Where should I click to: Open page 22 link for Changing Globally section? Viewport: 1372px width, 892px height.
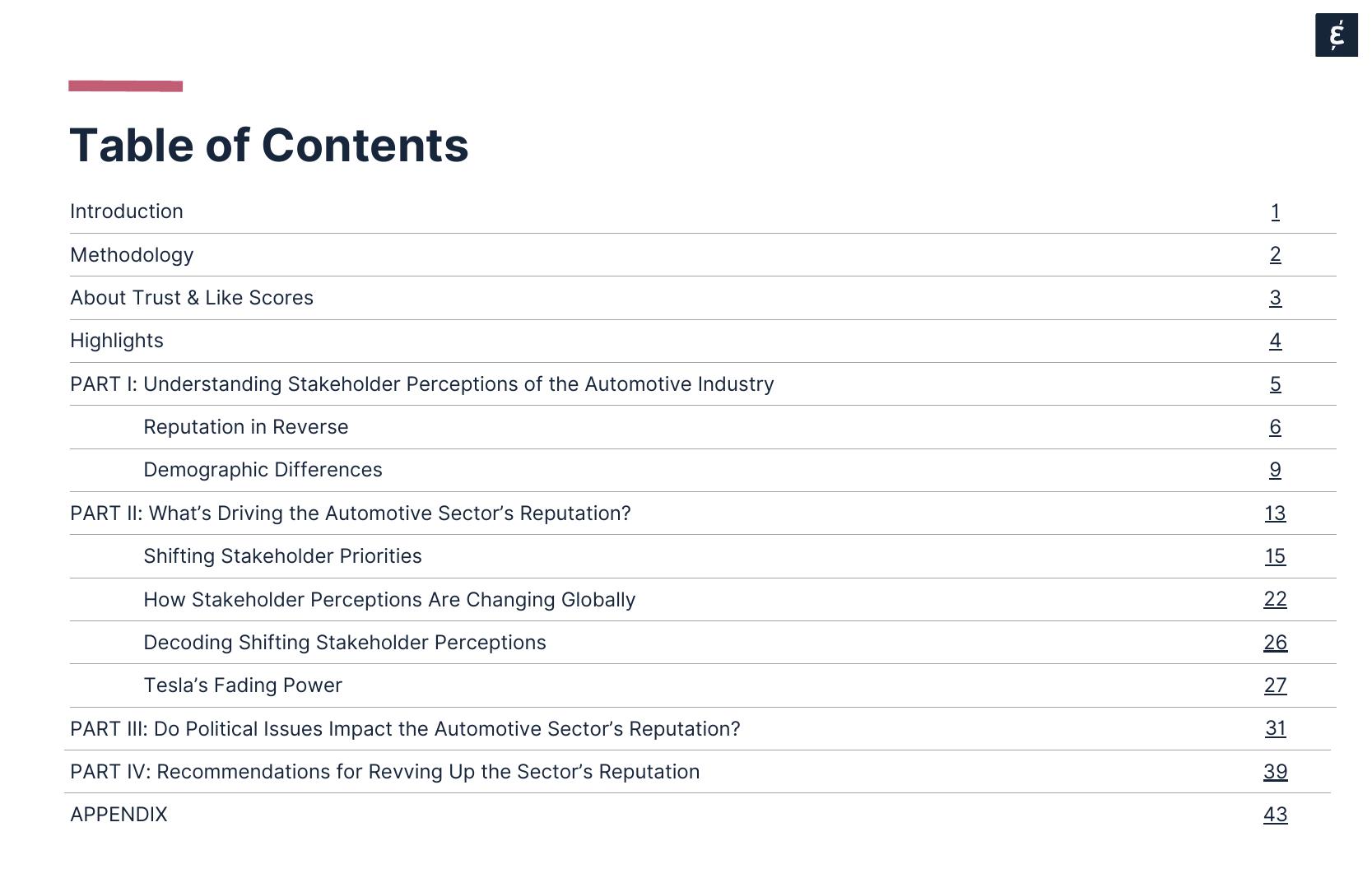[x=1275, y=599]
